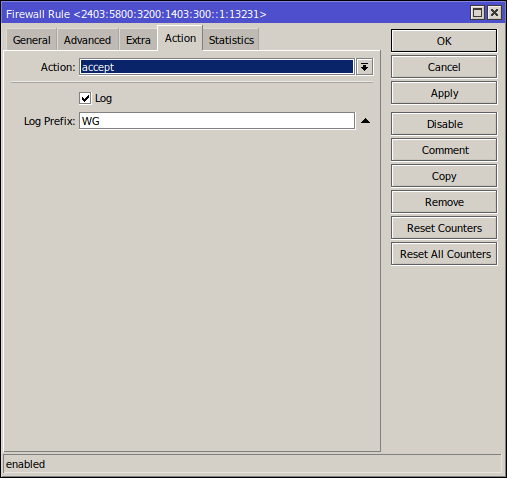Switch to the General tab

(x=32, y=40)
